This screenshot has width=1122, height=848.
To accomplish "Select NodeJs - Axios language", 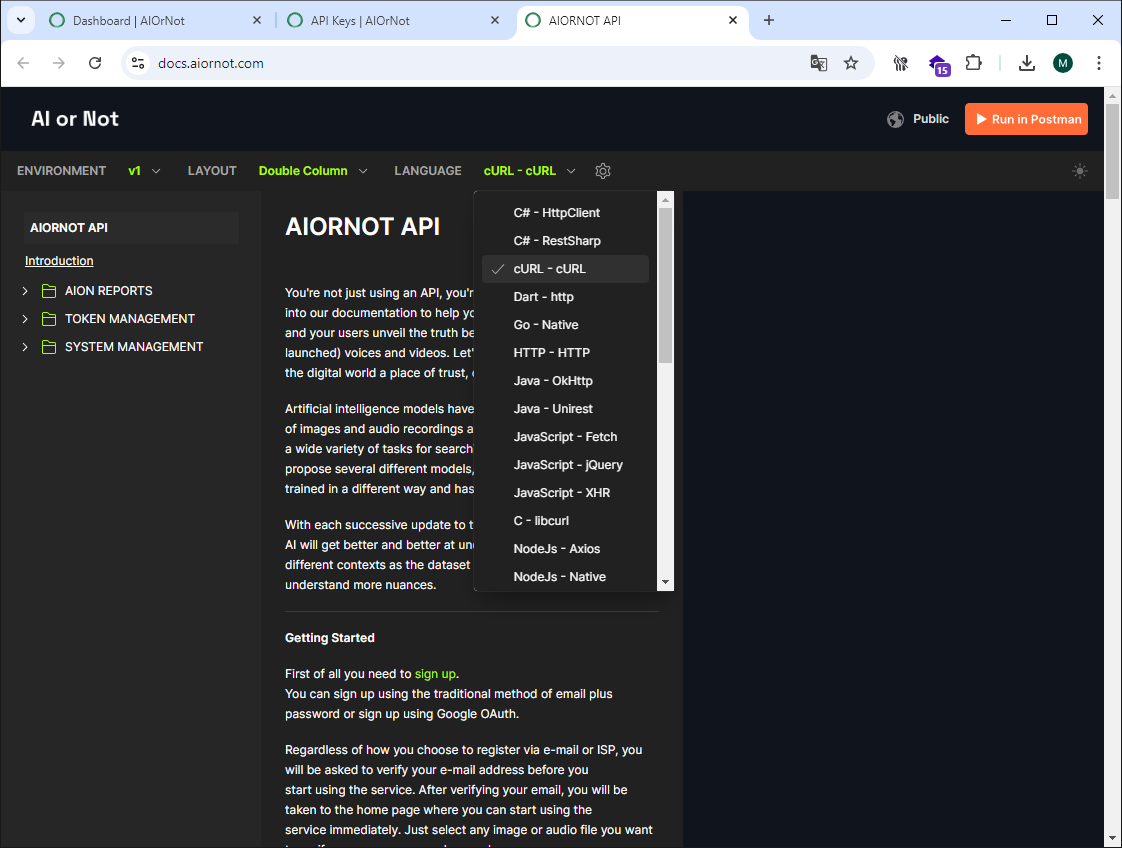I will tap(565, 548).
